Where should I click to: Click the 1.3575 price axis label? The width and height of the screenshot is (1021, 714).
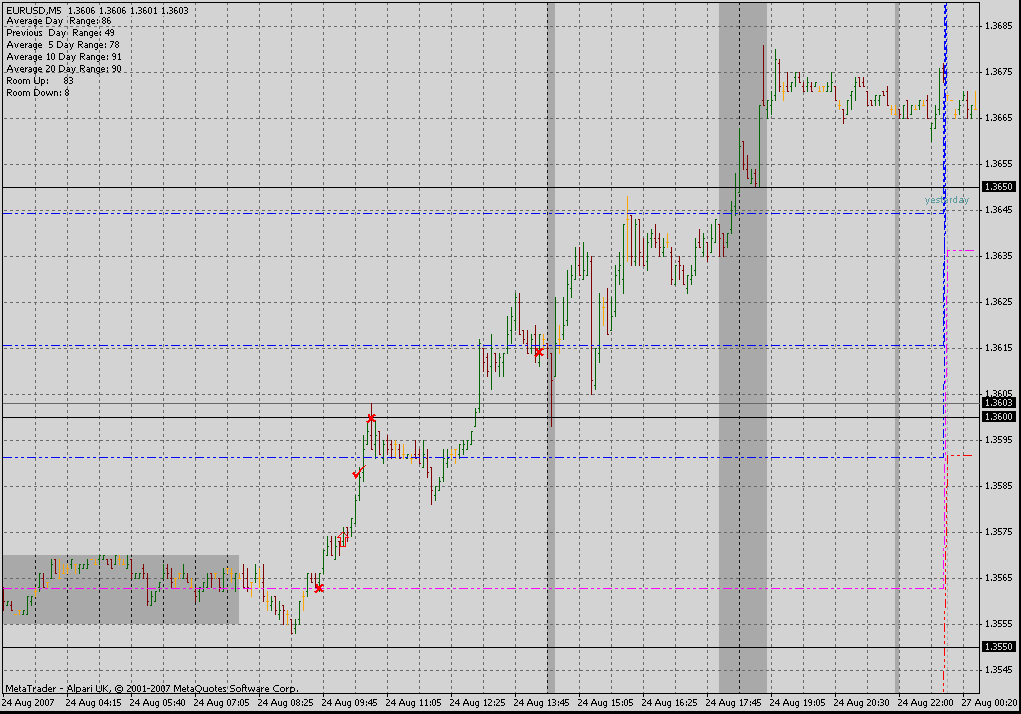point(998,532)
